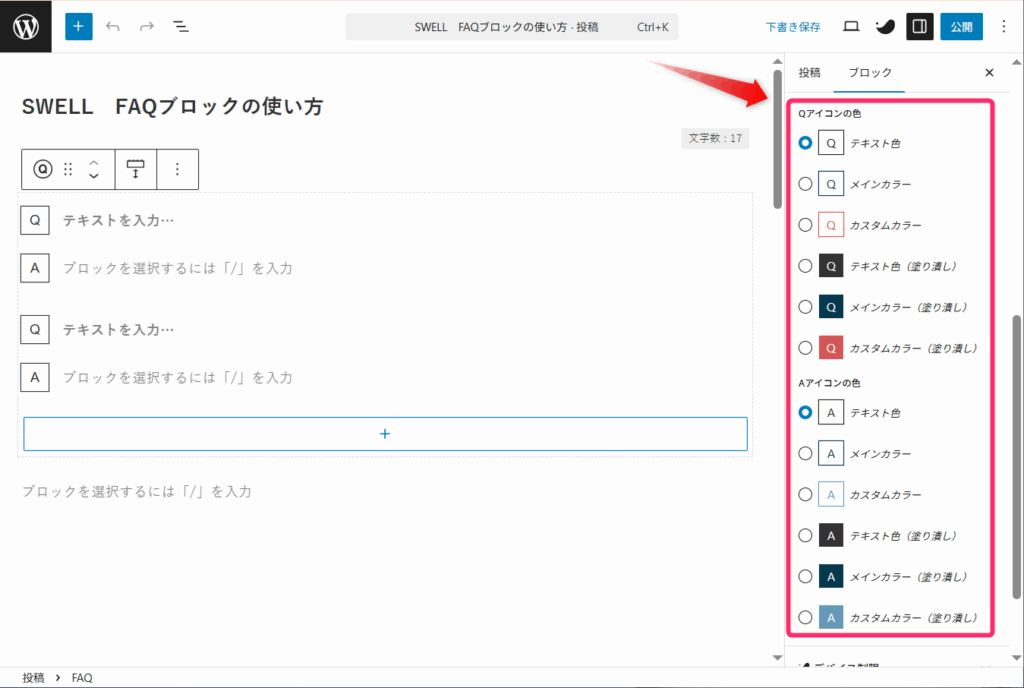Click the preview device icon
1024x688 pixels.
[851, 27]
